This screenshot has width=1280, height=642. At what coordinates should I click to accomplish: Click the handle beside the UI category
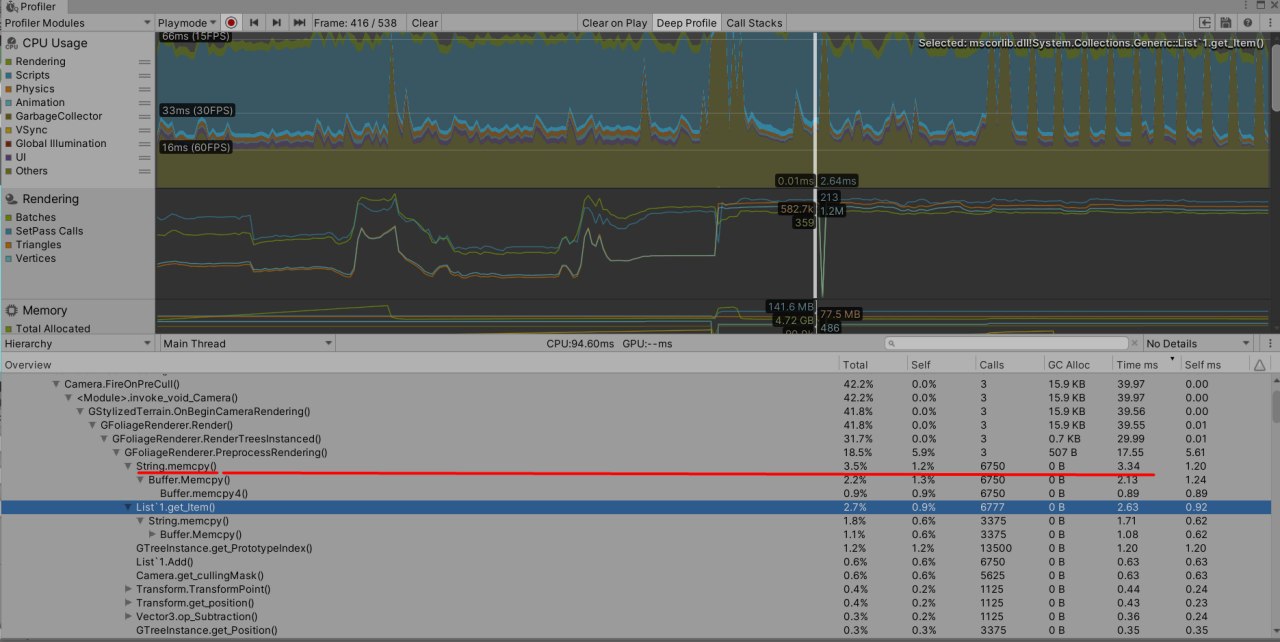pyautogui.click(x=145, y=157)
